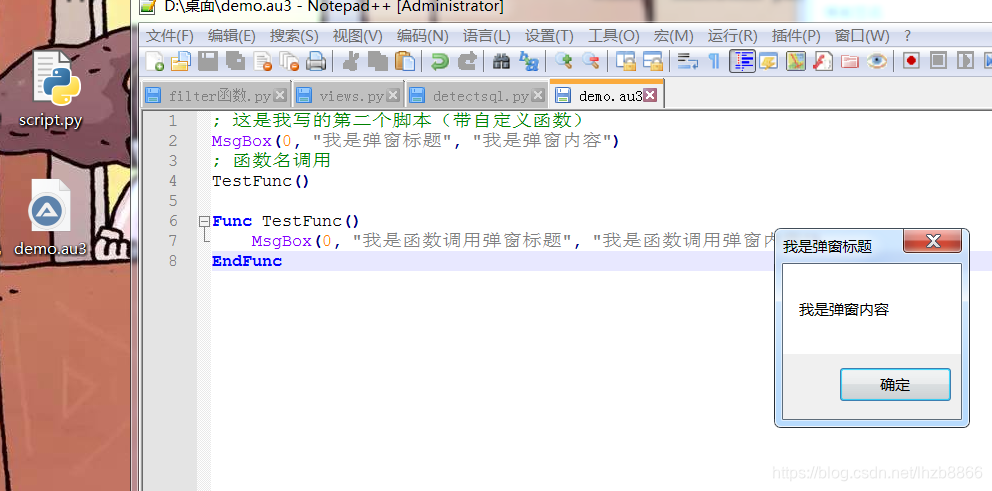The image size is (992, 491).
Task: Open the 搜索(S) menu
Action: coord(294,35)
